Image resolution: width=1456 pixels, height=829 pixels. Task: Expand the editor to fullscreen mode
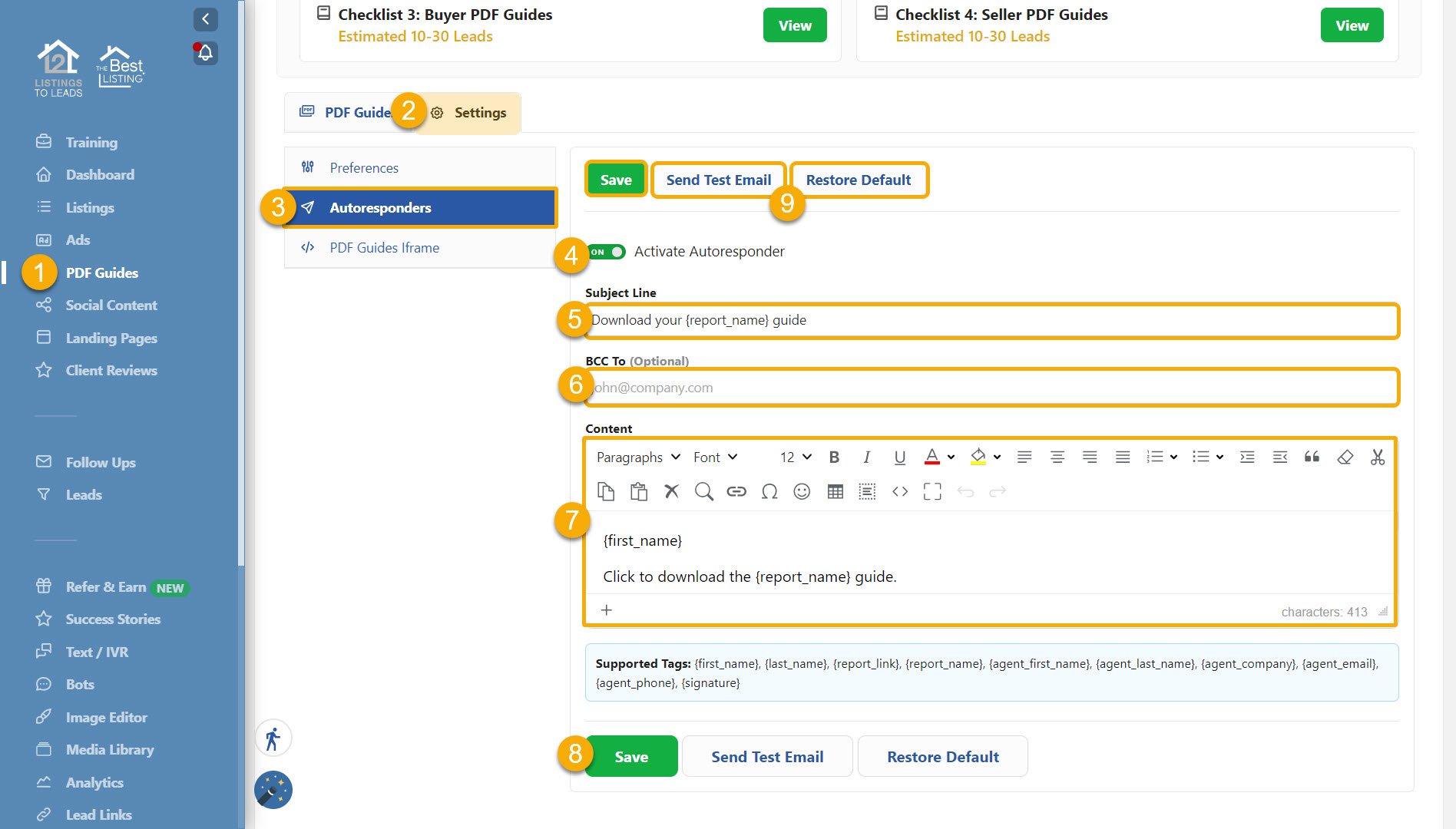tap(932, 491)
